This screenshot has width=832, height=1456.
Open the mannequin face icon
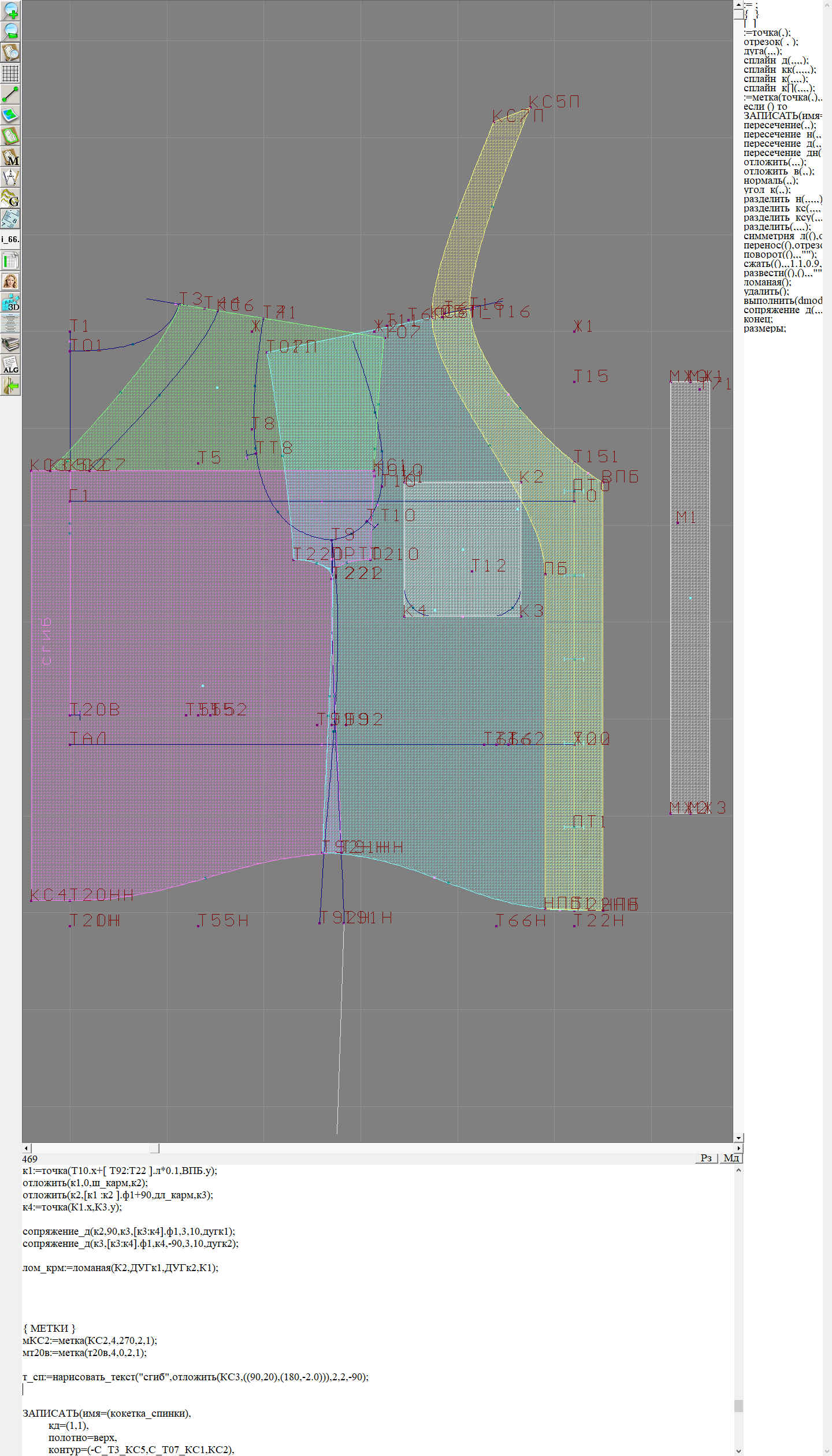coord(10,282)
